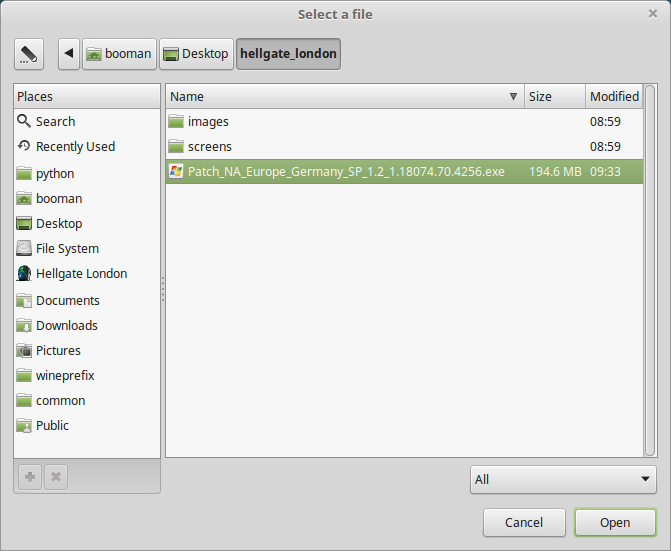
Task: Click the 09:33 modified time cell
Action: 605,172
